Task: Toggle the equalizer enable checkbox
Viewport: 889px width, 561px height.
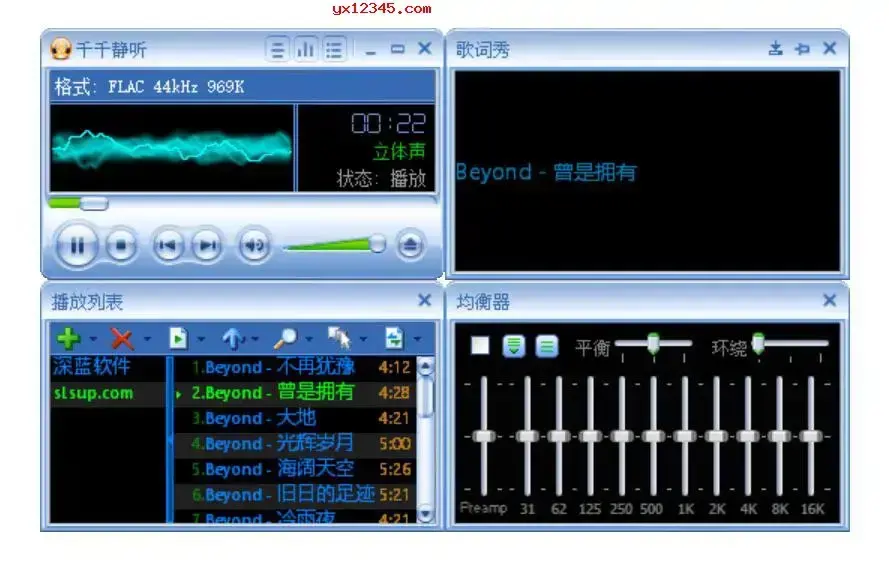Action: tap(480, 345)
